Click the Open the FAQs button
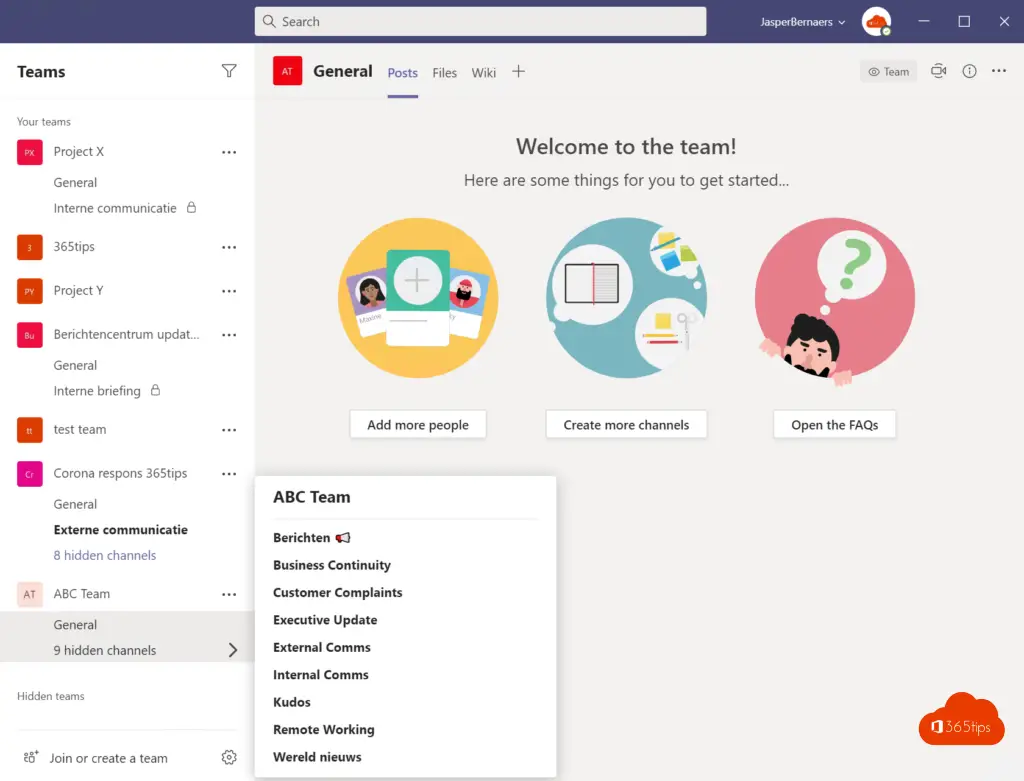This screenshot has width=1024, height=781. click(835, 424)
